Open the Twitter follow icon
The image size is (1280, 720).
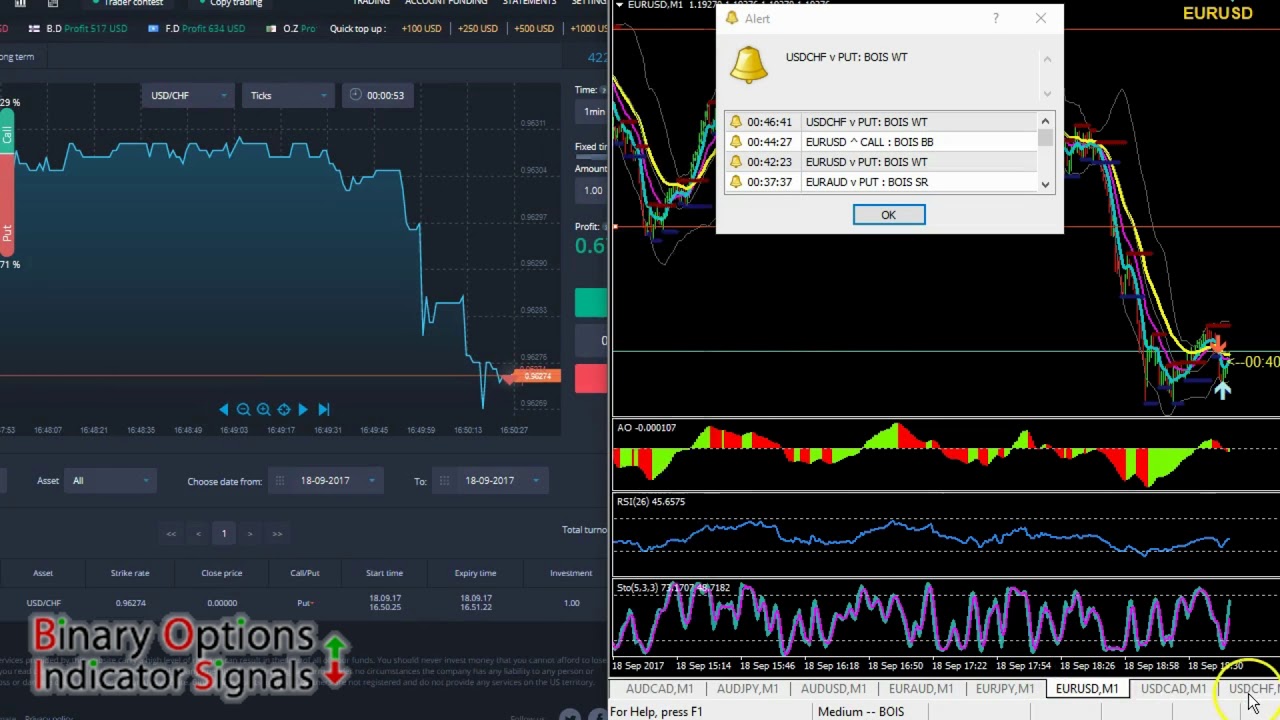coord(570,716)
